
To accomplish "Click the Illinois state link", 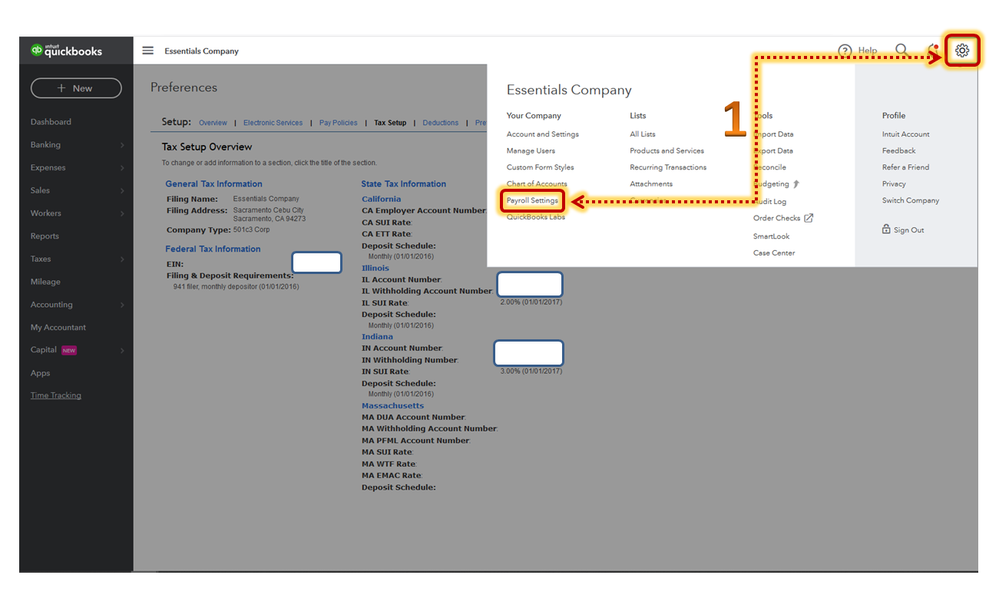I will [375, 268].
